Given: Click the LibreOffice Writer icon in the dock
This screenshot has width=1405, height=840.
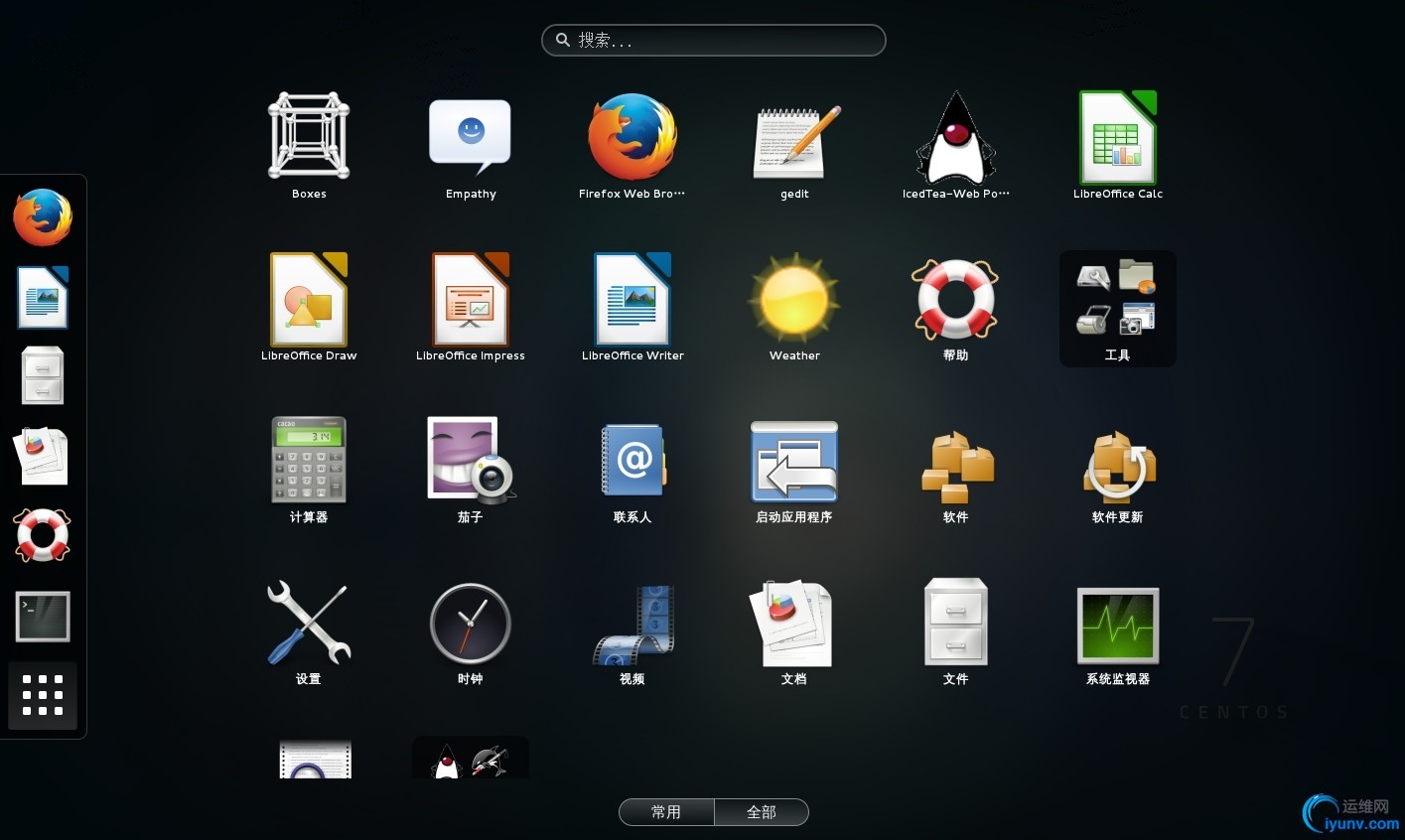Looking at the screenshot, I should click(43, 297).
